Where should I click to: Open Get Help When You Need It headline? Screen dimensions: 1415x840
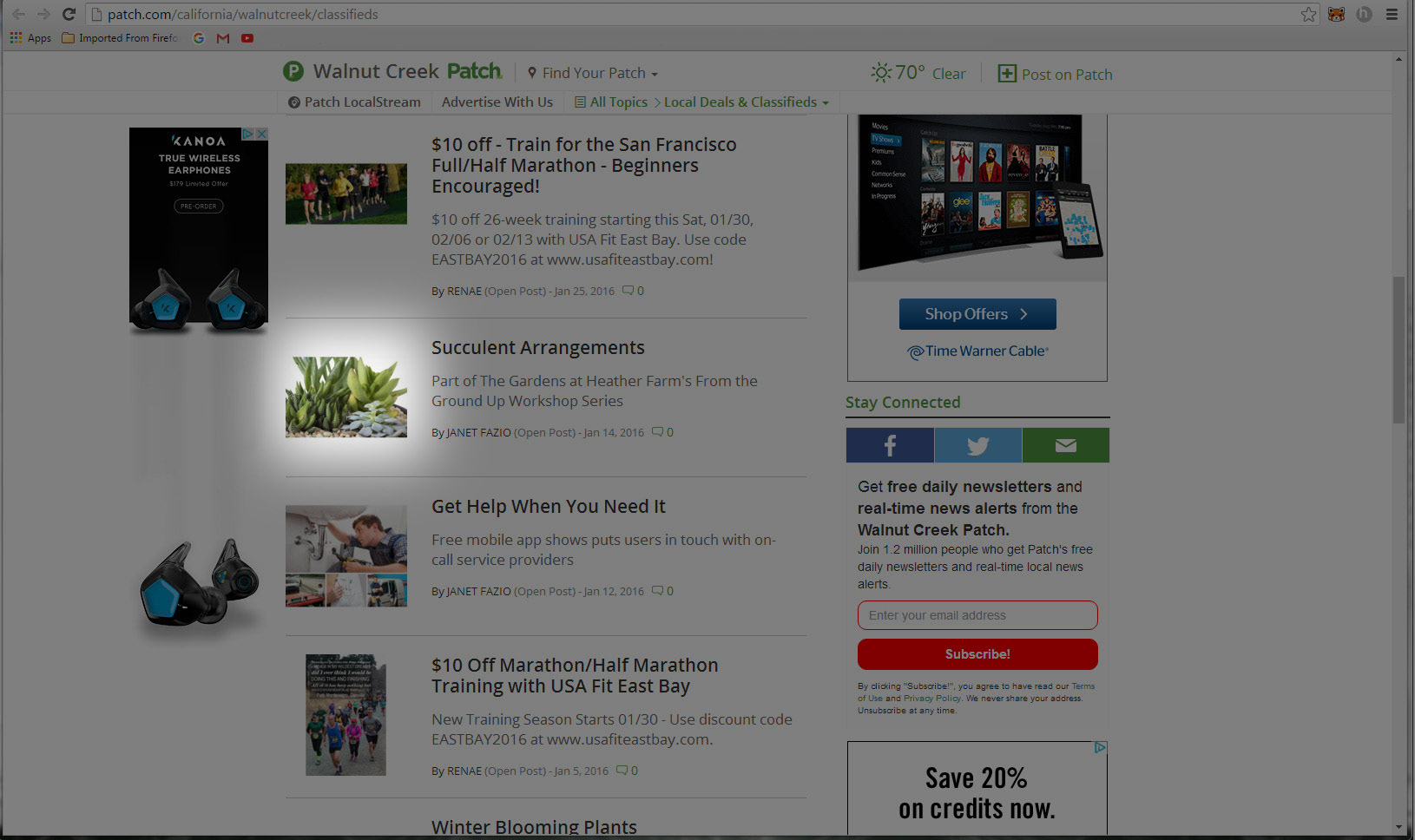(549, 506)
